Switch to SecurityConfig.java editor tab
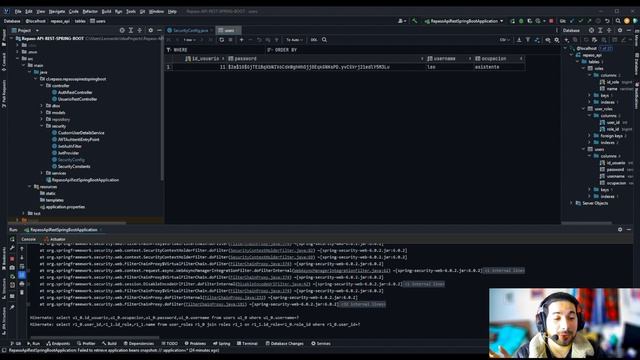Screen dimensions: 640x360 [190, 30]
